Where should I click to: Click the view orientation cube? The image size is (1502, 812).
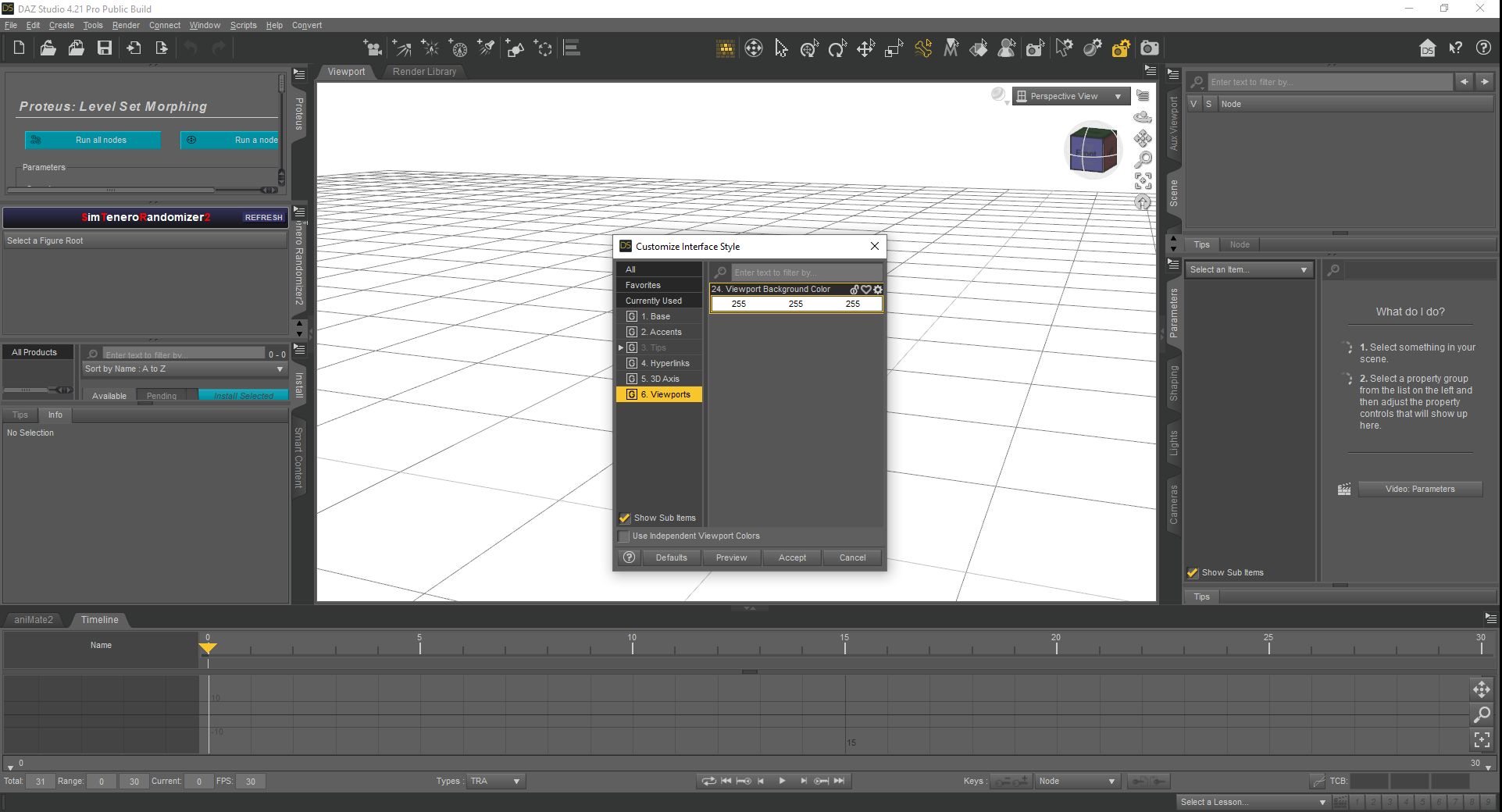(1093, 150)
